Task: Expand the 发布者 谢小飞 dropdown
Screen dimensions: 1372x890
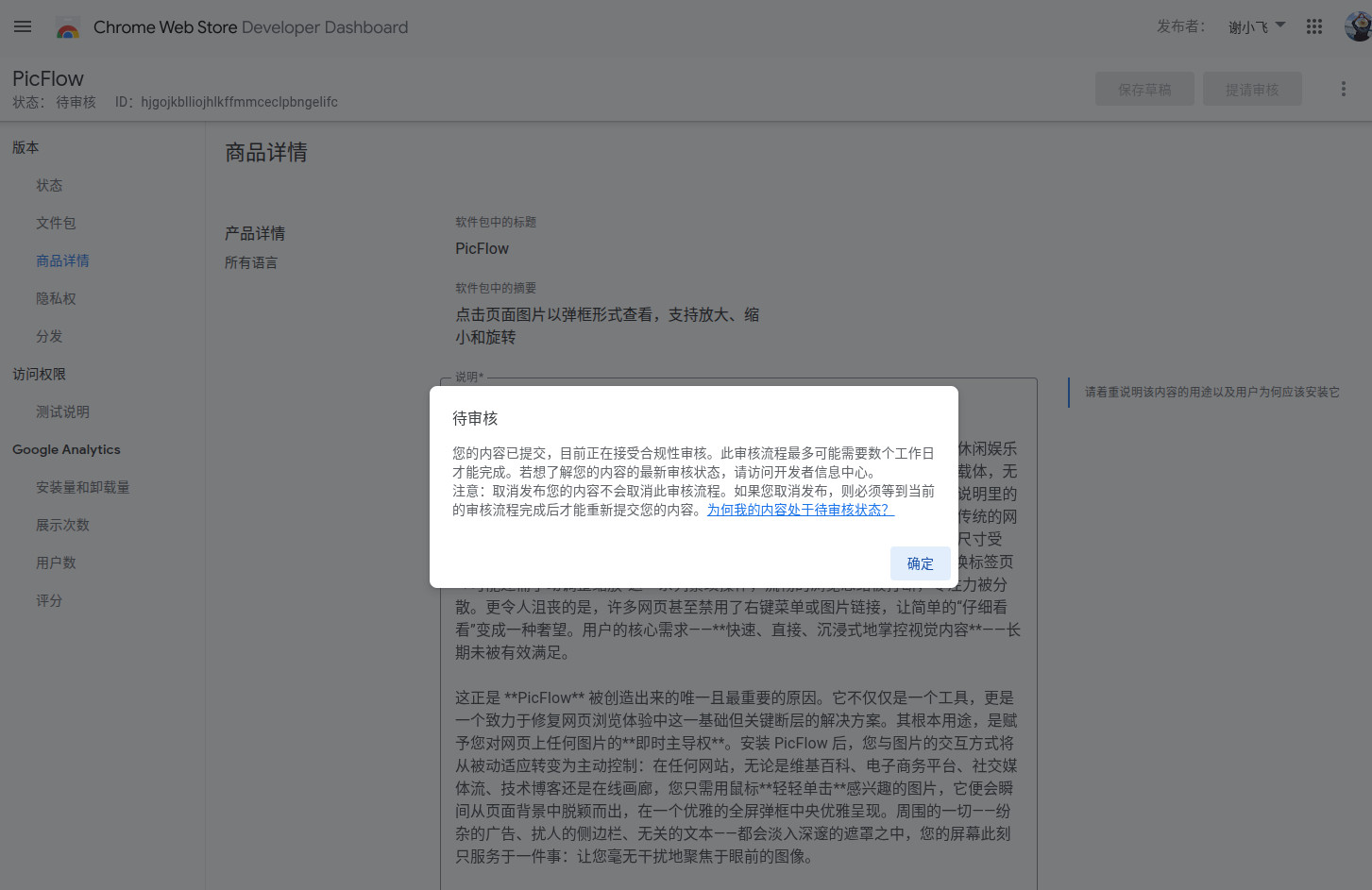Action: click(1256, 26)
